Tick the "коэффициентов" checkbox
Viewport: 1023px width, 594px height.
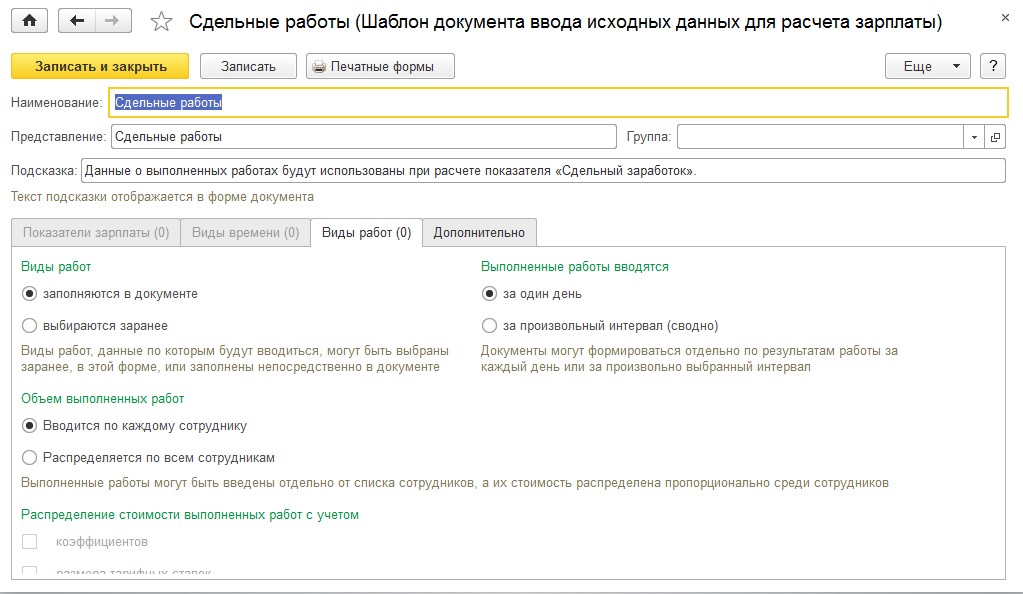pyautogui.click(x=29, y=542)
